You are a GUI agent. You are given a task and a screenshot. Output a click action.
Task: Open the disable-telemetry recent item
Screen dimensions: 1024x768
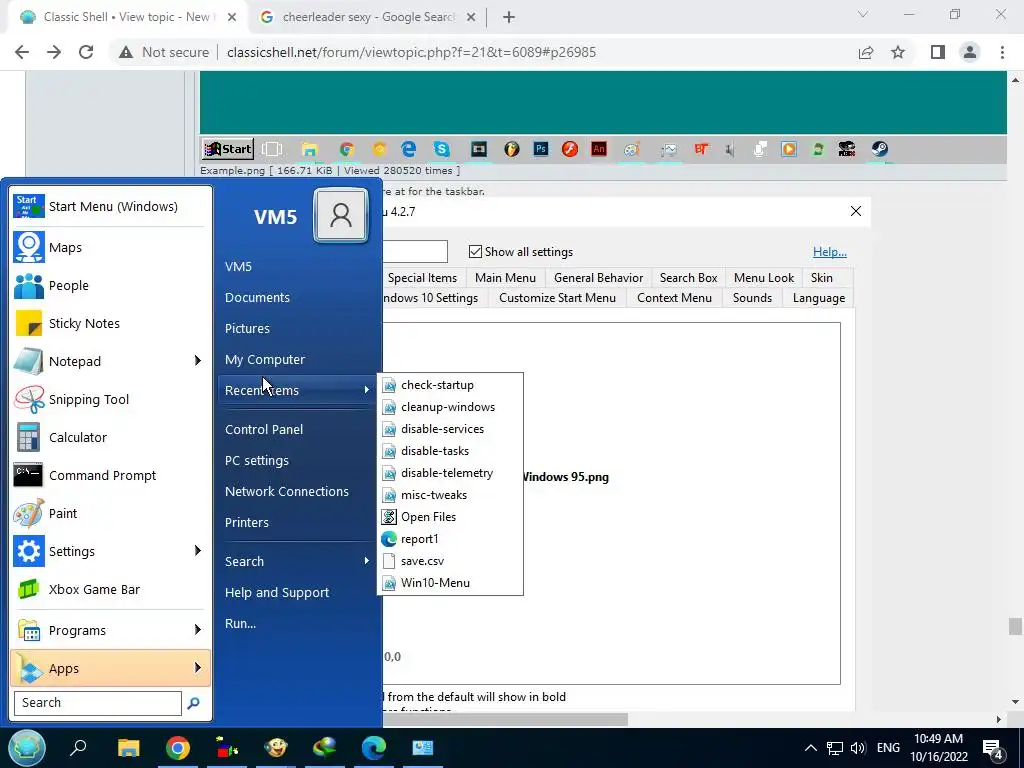coord(451,473)
